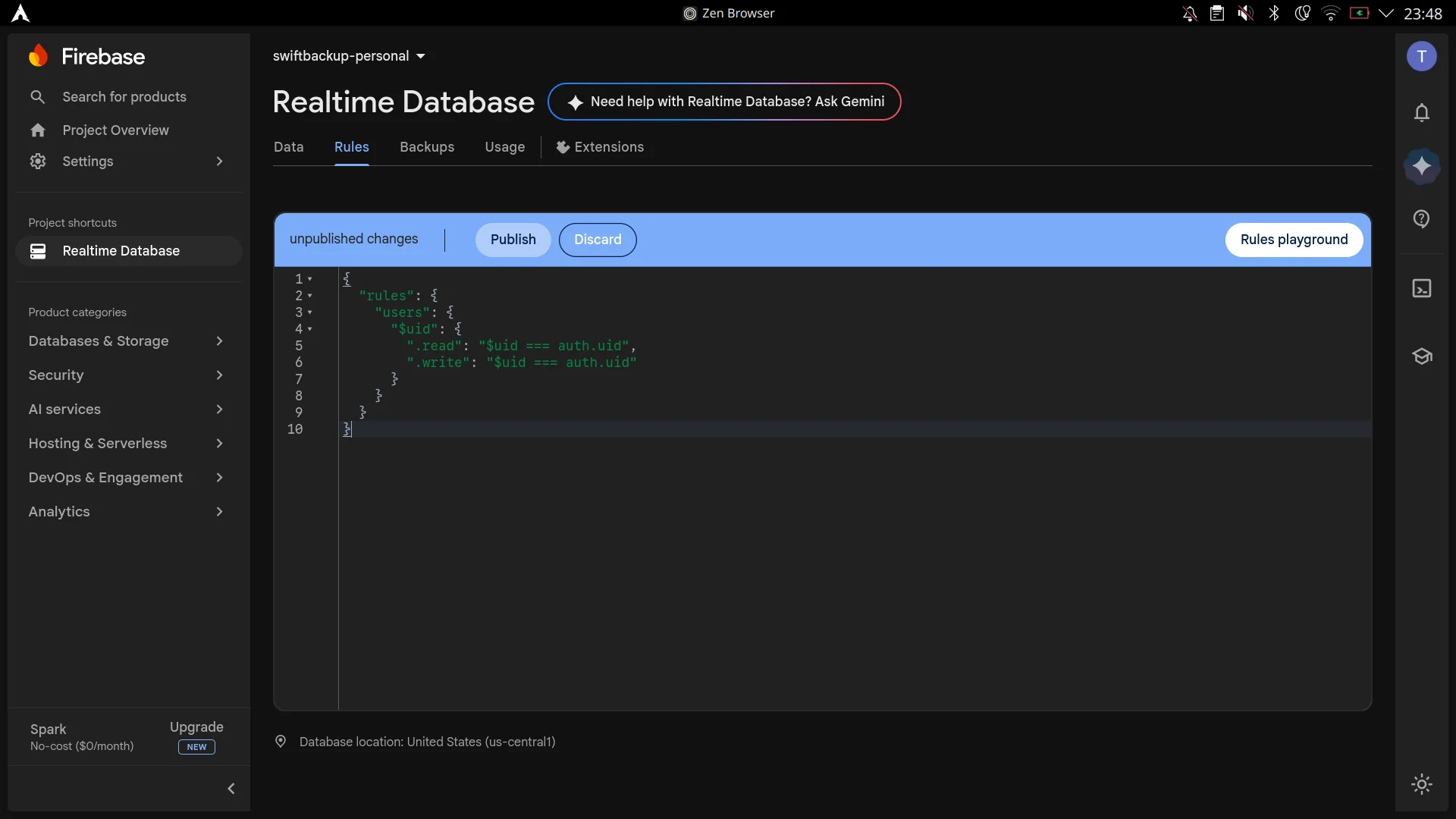Click the search magnifier icon in sidebar
Viewport: 1456px width, 819px height.
click(37, 97)
